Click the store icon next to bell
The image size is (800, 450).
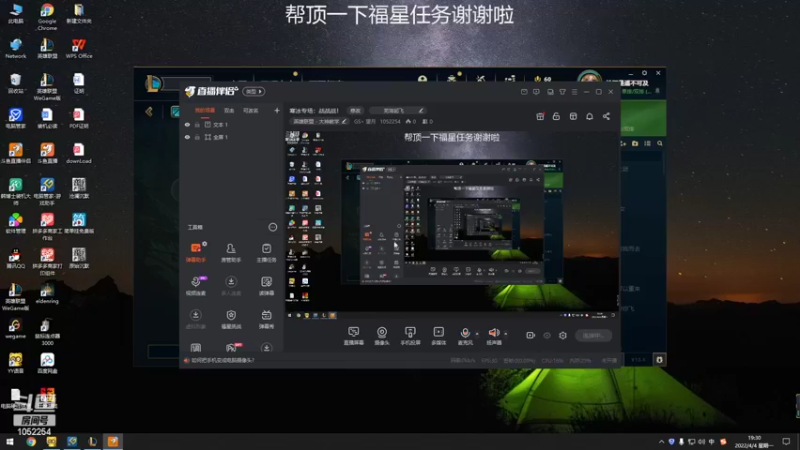tap(573, 116)
